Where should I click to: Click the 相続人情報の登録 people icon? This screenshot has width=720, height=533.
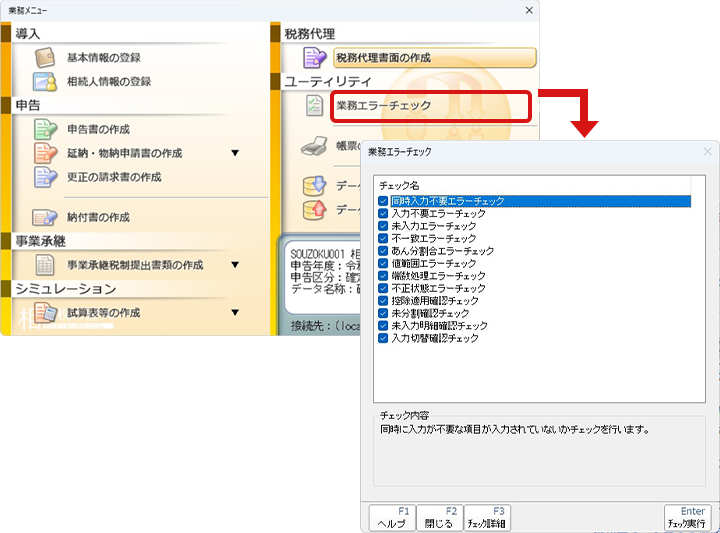click(45, 82)
